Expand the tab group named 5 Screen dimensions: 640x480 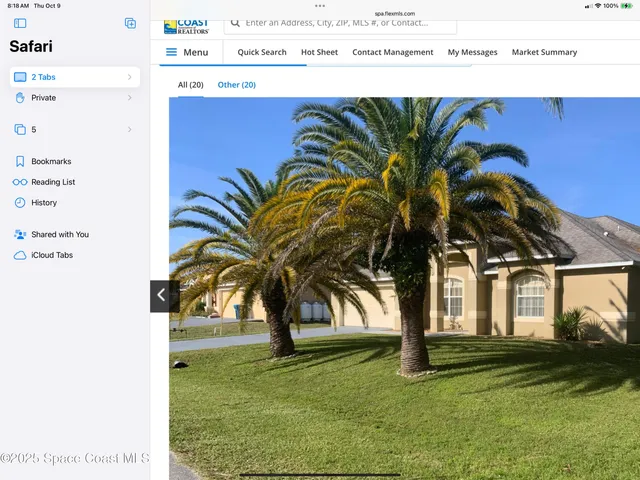pos(129,130)
